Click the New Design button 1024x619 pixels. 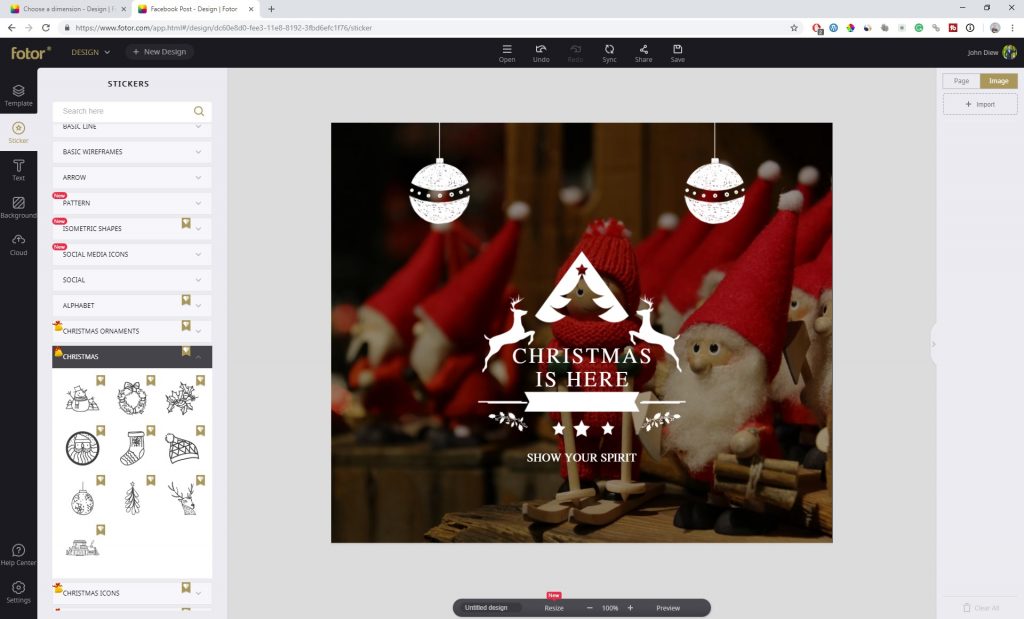(159, 52)
